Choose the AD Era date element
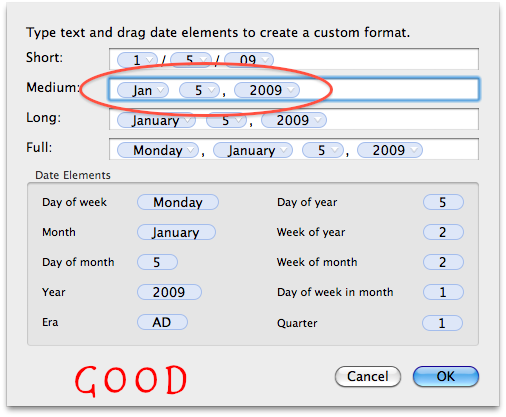The height and width of the screenshot is (417, 506). [162, 322]
